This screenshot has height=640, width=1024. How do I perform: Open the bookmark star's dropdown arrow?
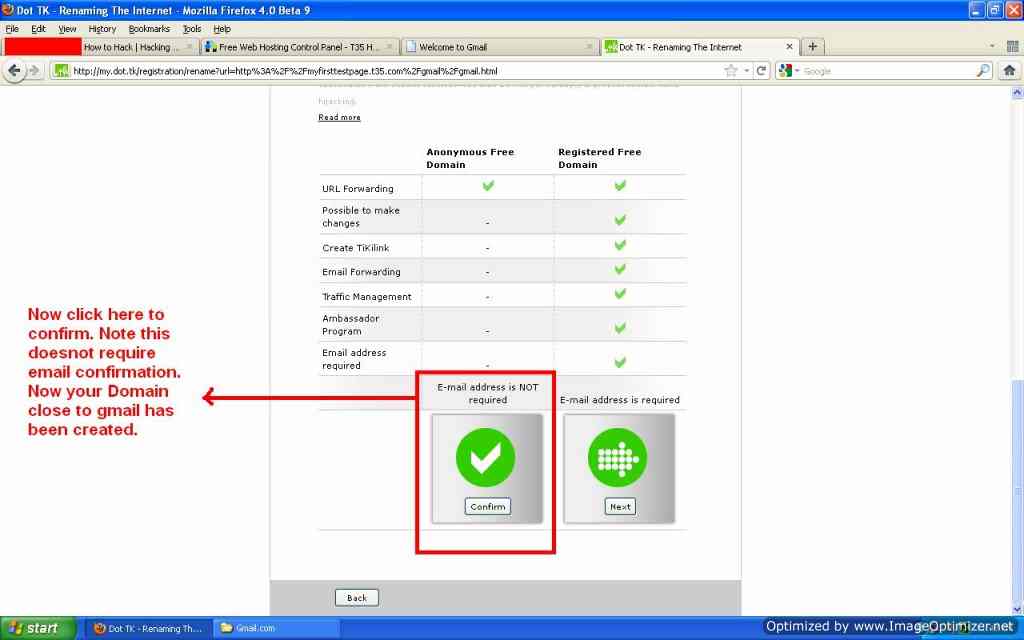point(747,70)
